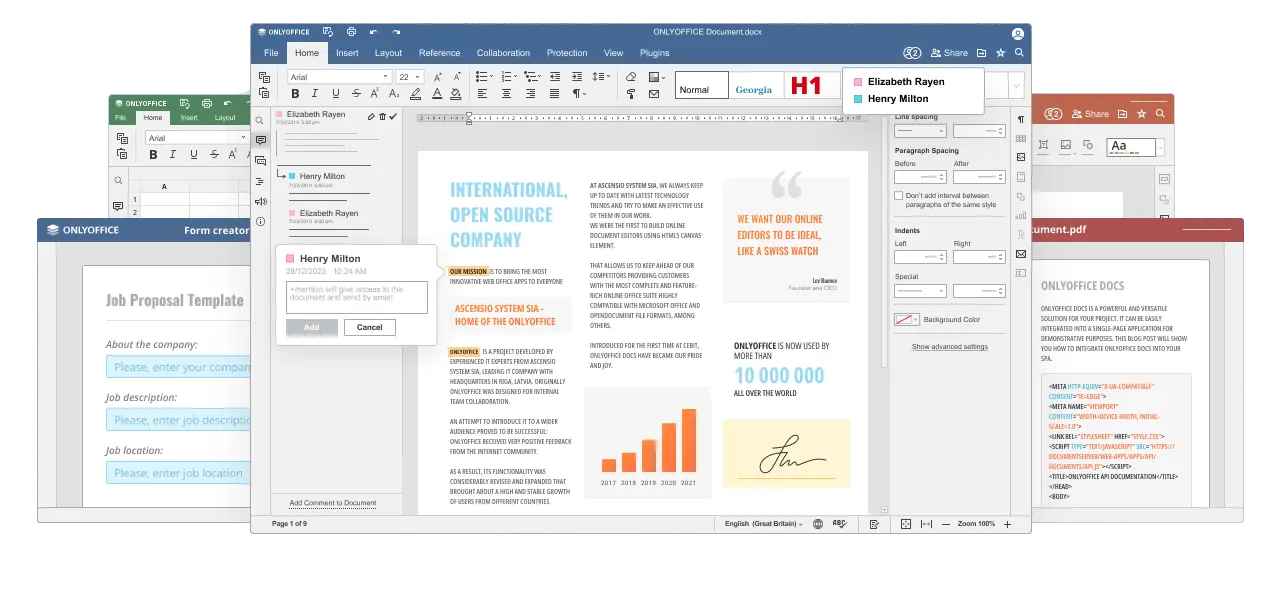Click the Show advanced settings link

[x=949, y=347]
